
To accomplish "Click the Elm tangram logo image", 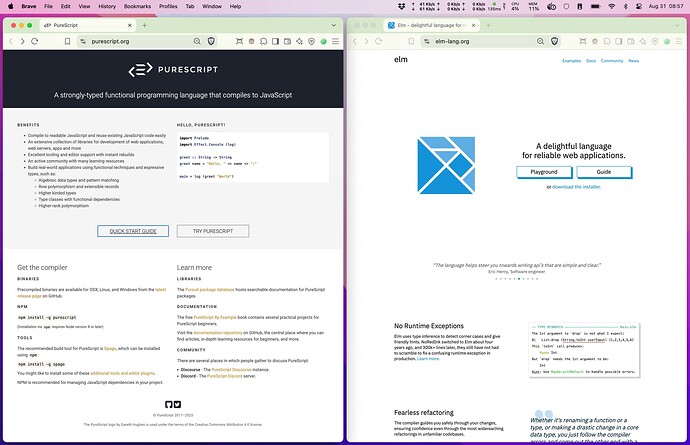I will click(446, 165).
